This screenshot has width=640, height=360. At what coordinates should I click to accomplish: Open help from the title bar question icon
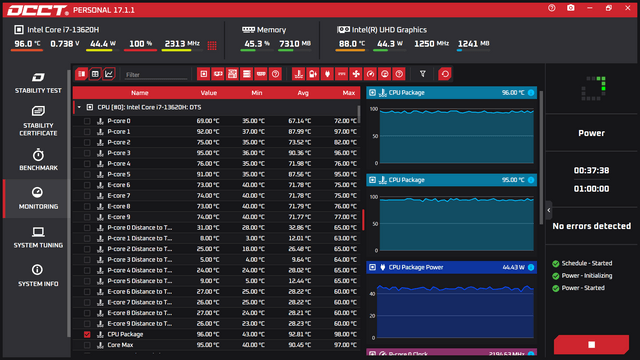click(x=551, y=8)
